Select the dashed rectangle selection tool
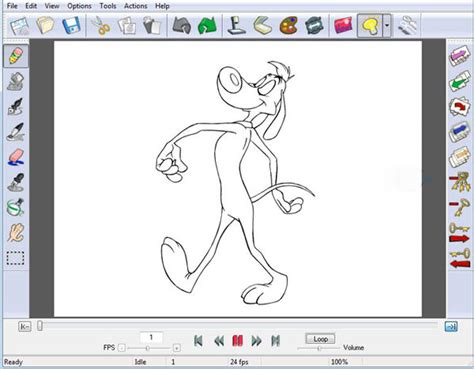This screenshot has width=474, height=369. pyautogui.click(x=16, y=258)
